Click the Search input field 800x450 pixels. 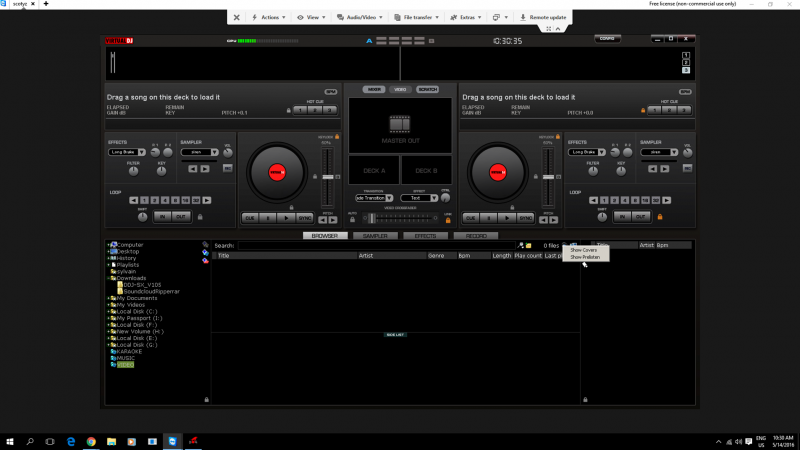[377, 245]
